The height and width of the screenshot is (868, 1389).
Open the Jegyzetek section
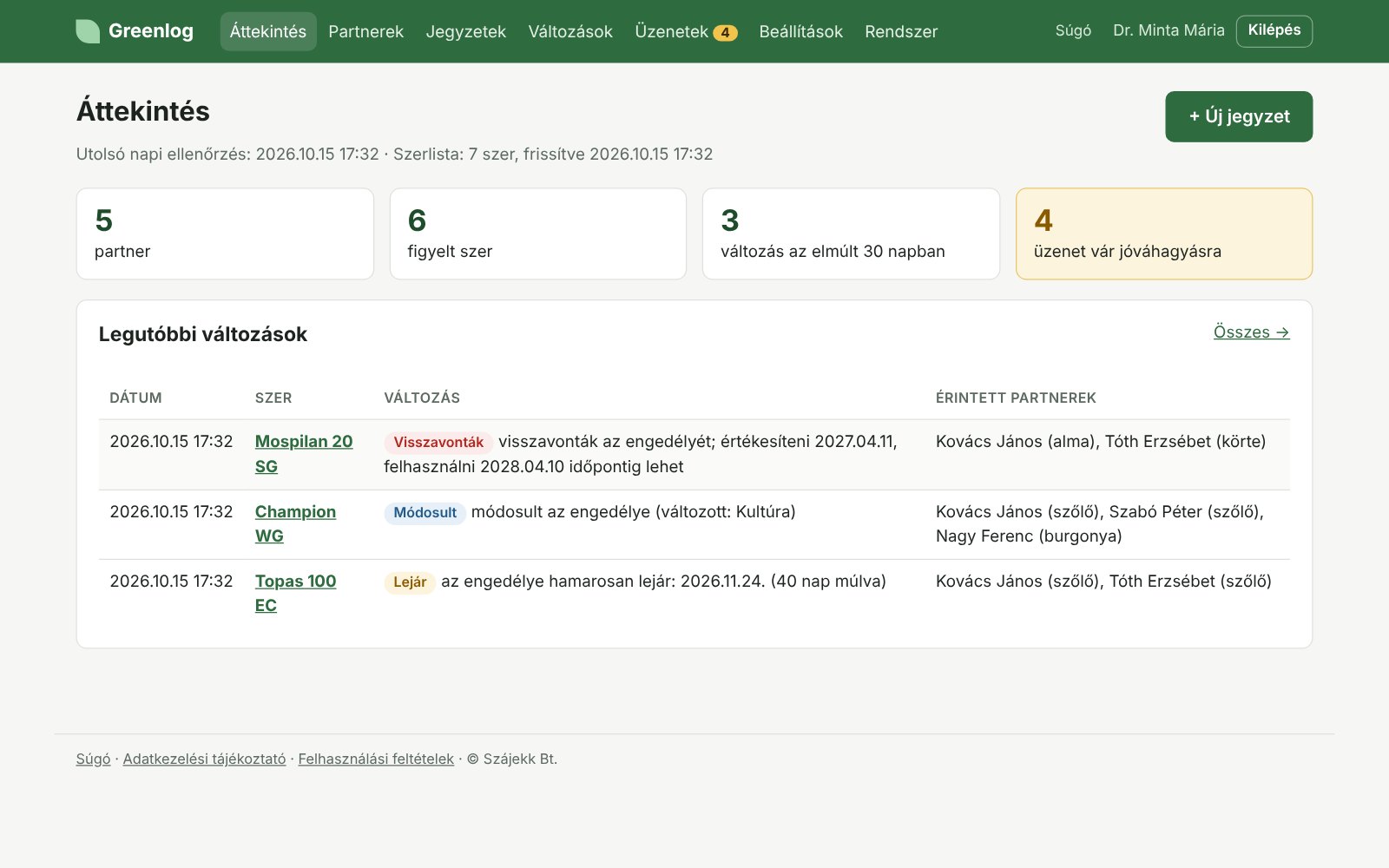(466, 31)
